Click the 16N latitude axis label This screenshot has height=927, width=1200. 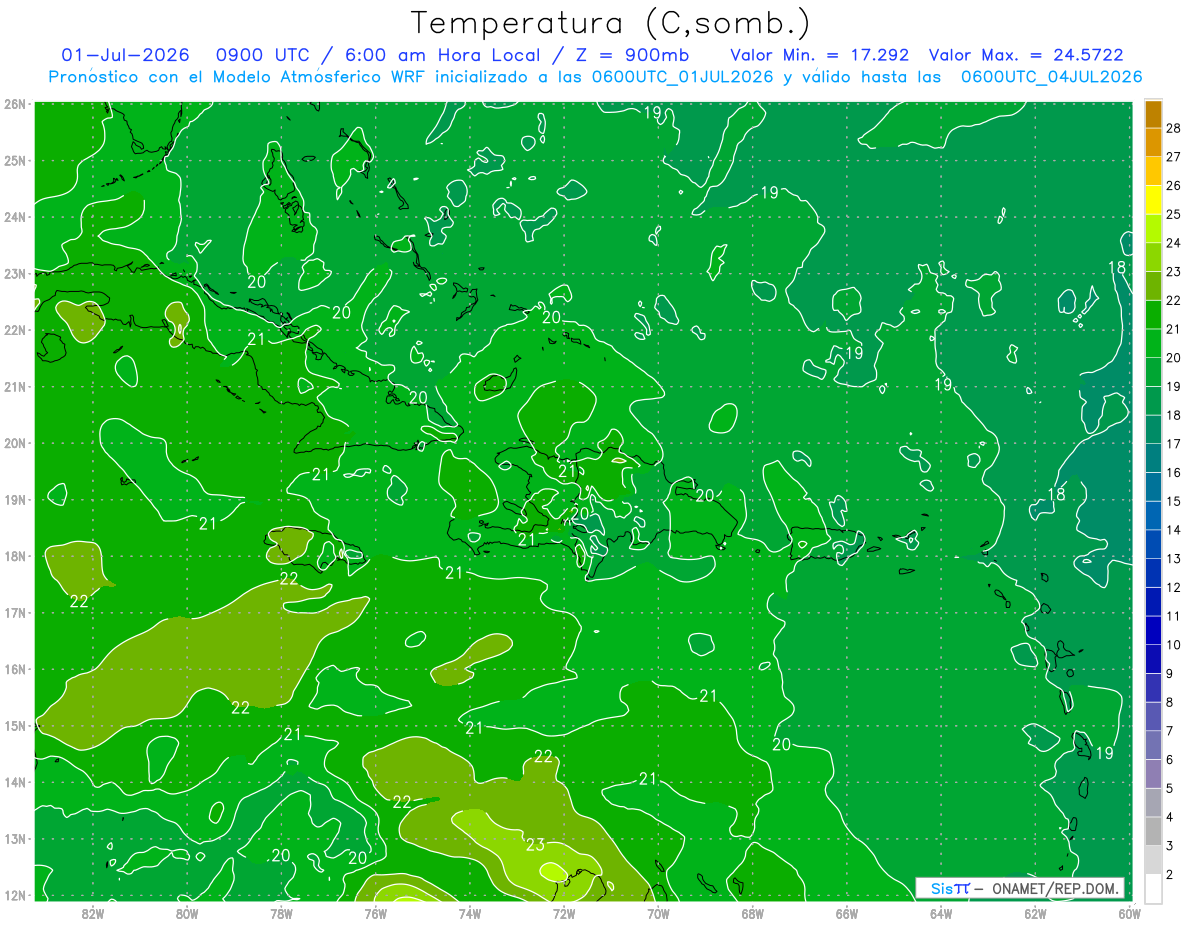pos(14,669)
